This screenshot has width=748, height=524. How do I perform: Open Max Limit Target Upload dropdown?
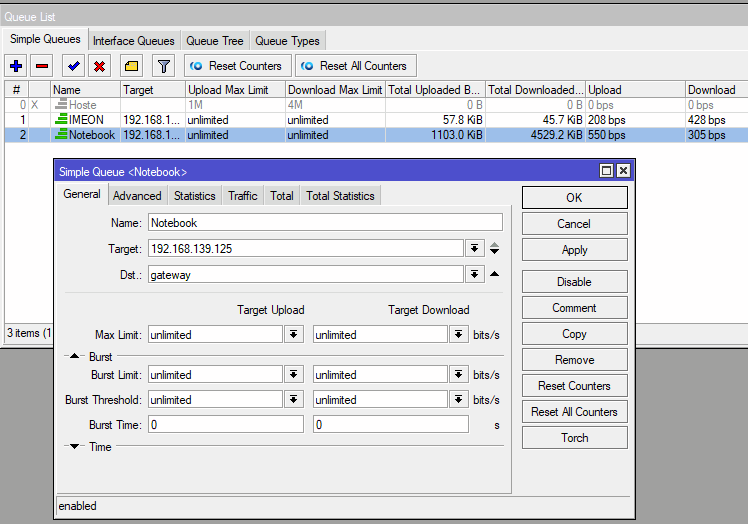[294, 334]
